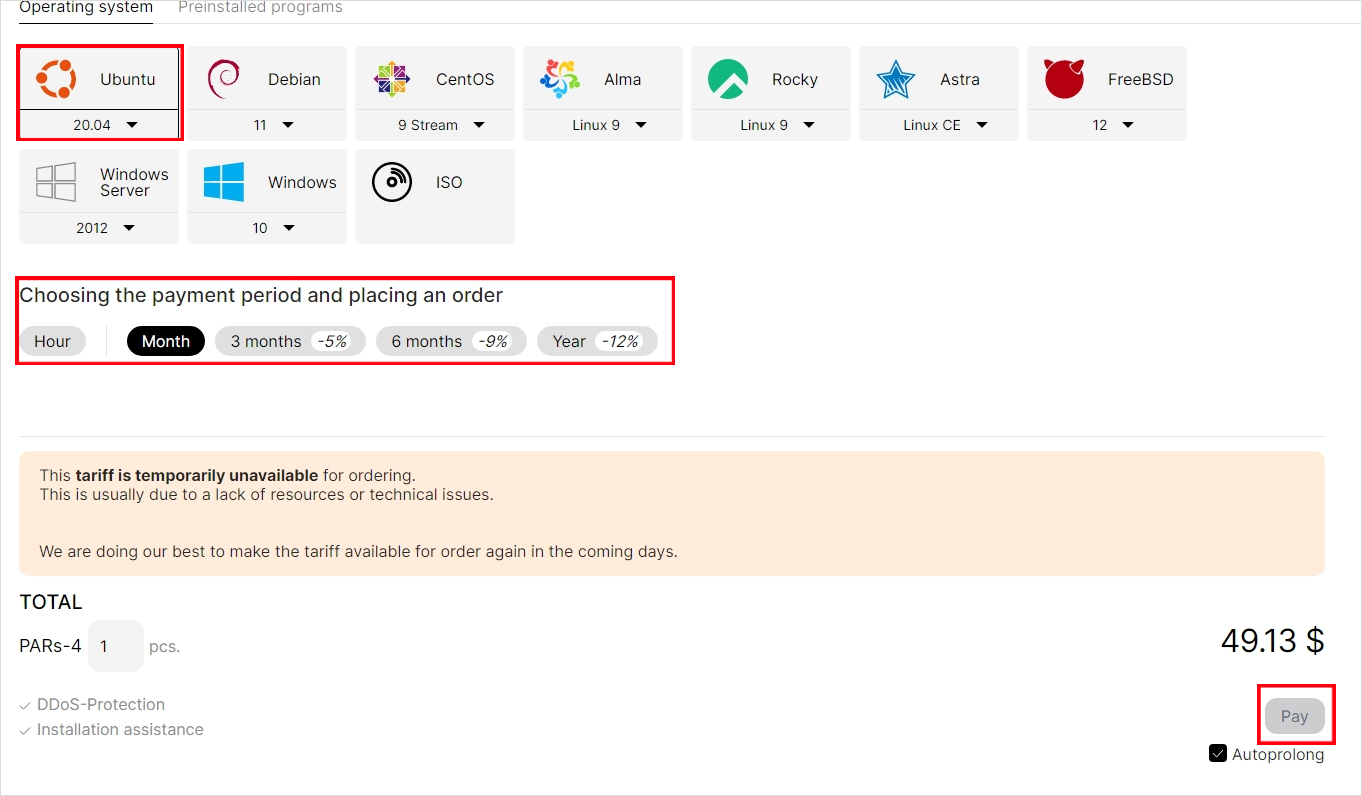This screenshot has height=796, width=1362.
Task: Expand FreeBSD 12 version dropdown
Action: point(1107,125)
